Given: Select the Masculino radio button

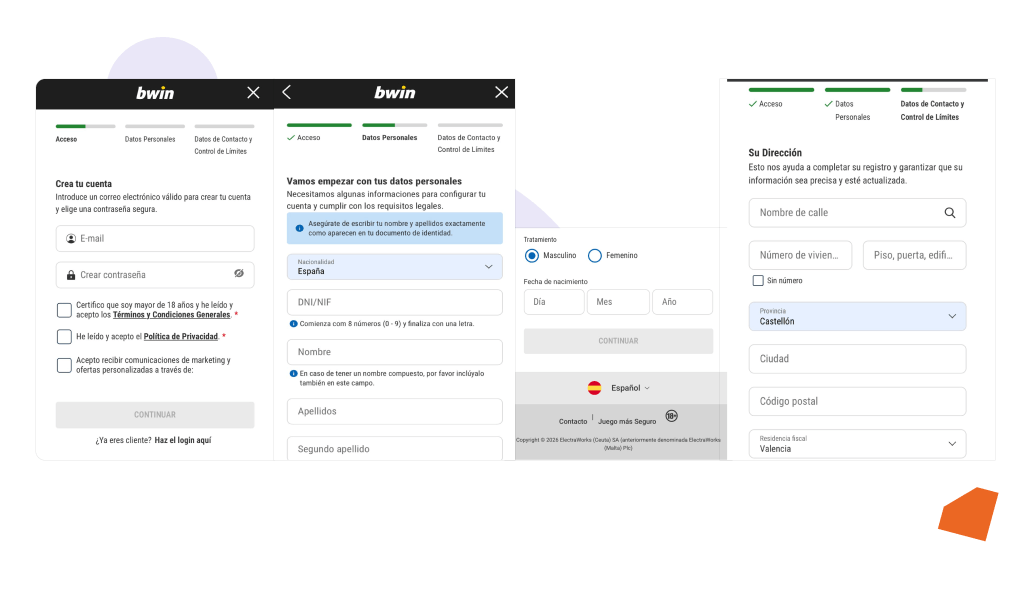Looking at the screenshot, I should (531, 256).
